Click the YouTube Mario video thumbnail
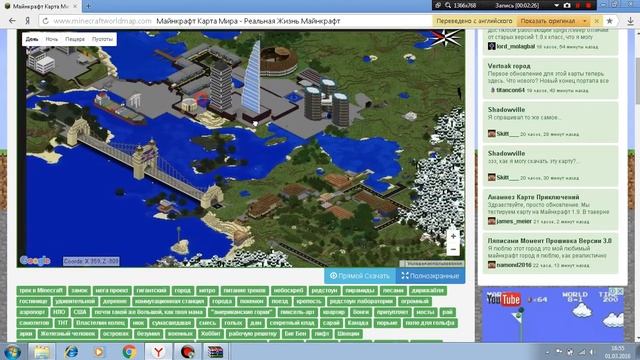 click(553, 314)
